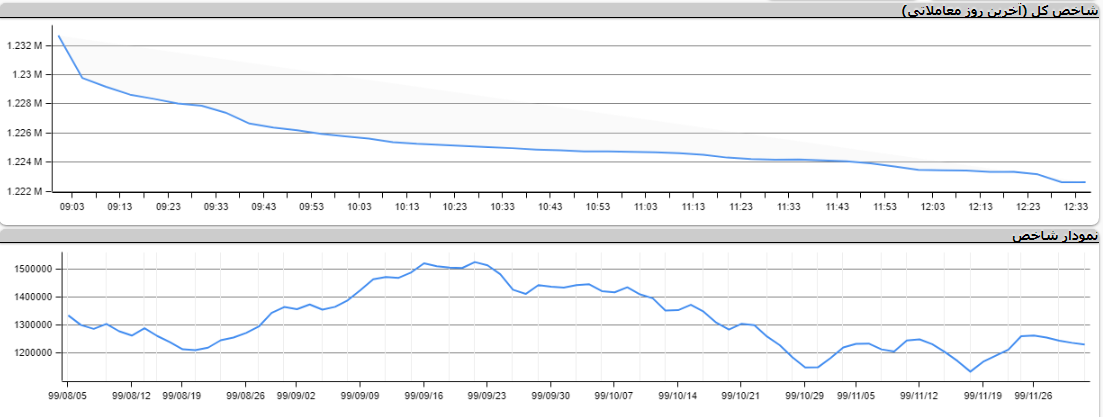This screenshot has height=417, width=1103.
Task: Select the 1.226 M value axis label
Action: tap(24, 133)
